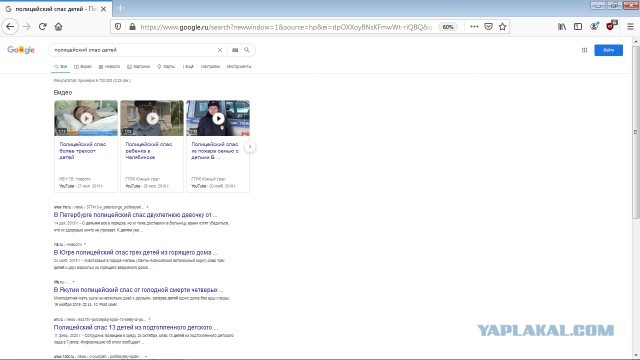This screenshot has height=360, width=640.
Task: Bookmark this page with the star
Action: point(502,27)
